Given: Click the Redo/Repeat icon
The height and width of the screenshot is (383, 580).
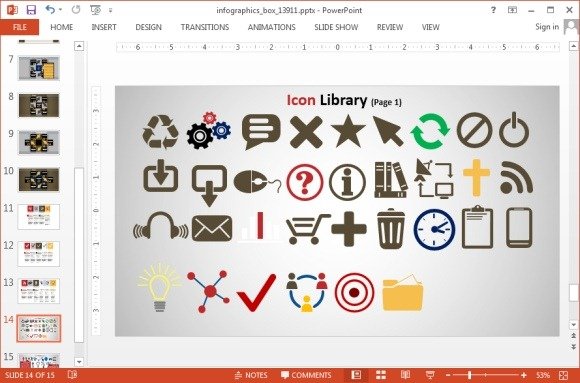Looking at the screenshot, I should click(76, 10).
